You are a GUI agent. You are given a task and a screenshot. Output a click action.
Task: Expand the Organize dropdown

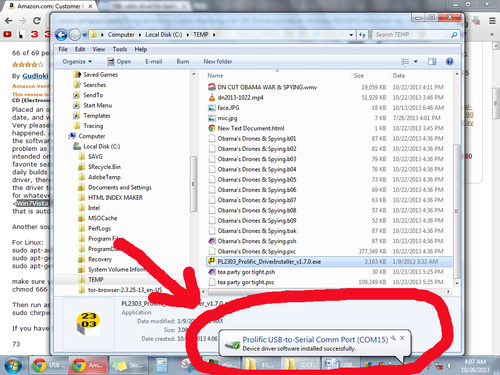click(x=77, y=62)
